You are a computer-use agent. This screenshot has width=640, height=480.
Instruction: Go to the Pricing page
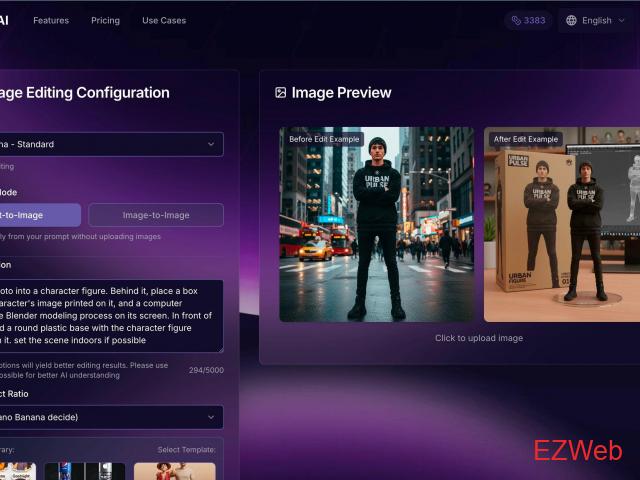point(105,20)
